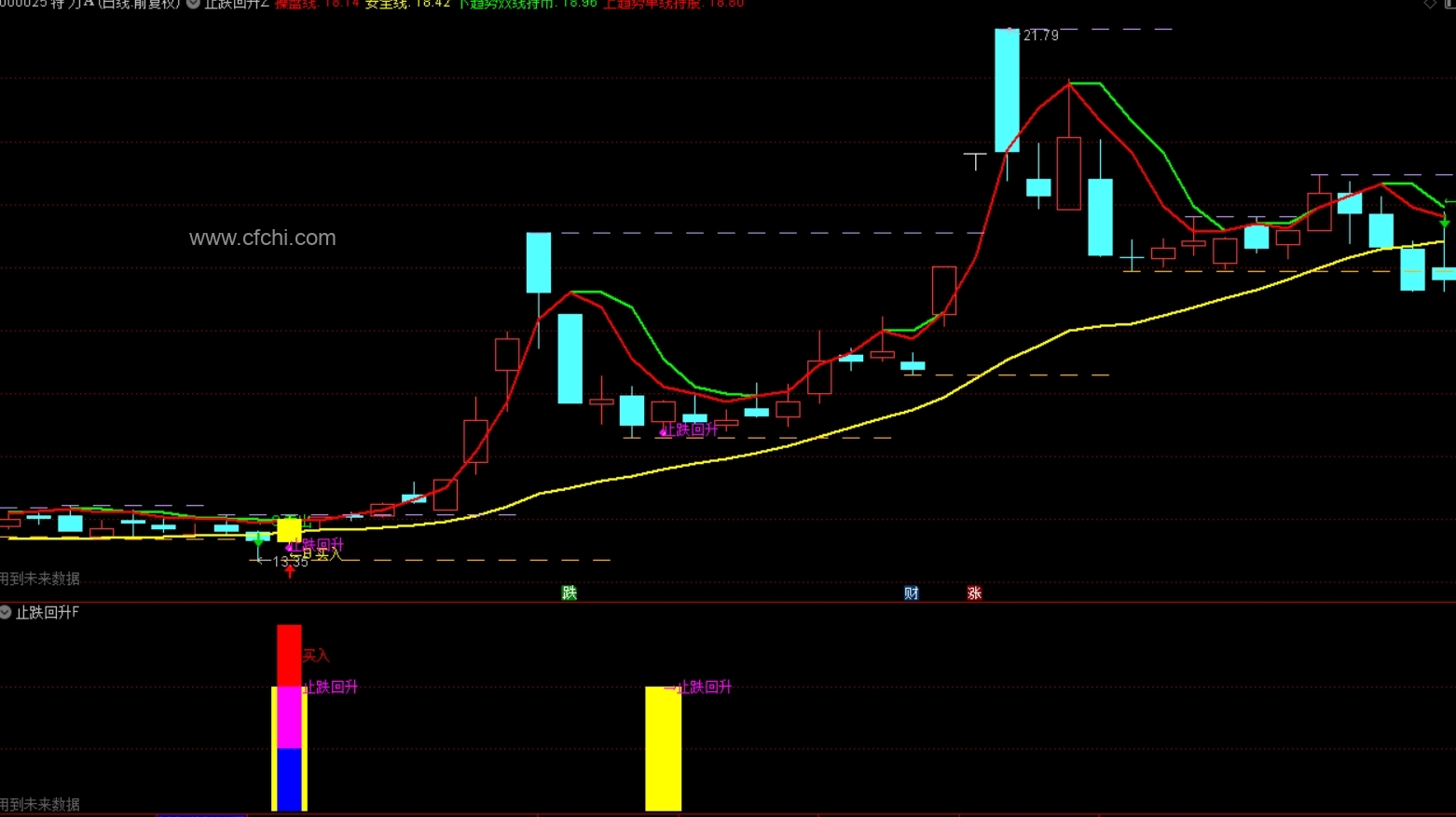Click the blue 财 event marker
The height and width of the screenshot is (817, 1456).
(912, 592)
